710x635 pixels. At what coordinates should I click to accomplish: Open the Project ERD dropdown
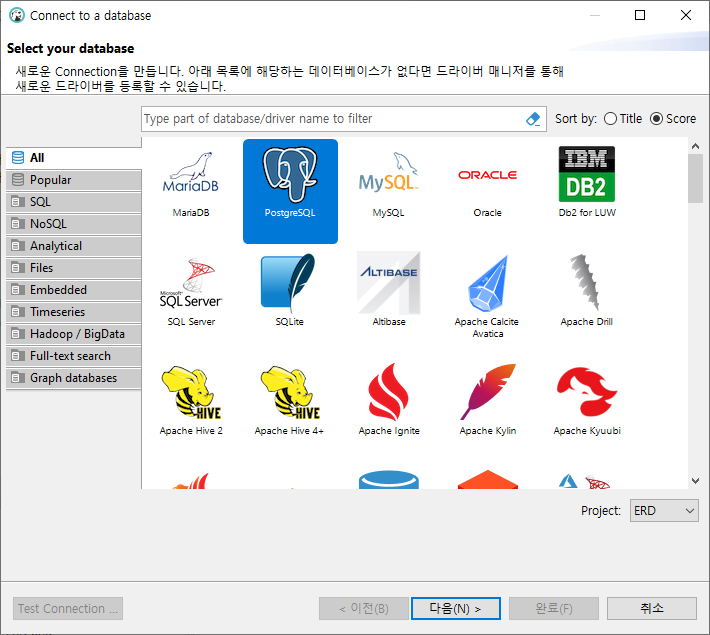pos(664,511)
